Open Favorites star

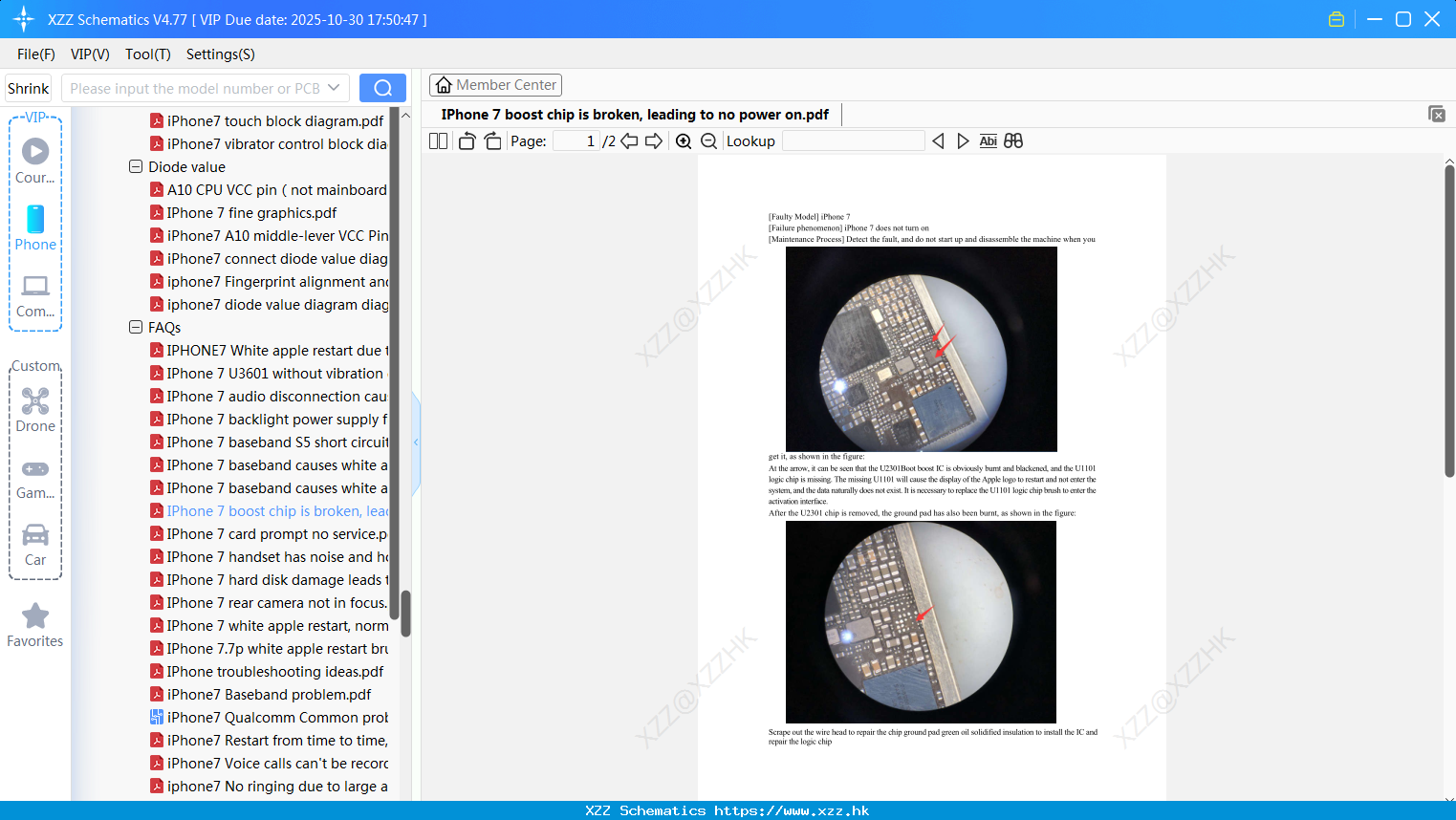[x=35, y=626]
